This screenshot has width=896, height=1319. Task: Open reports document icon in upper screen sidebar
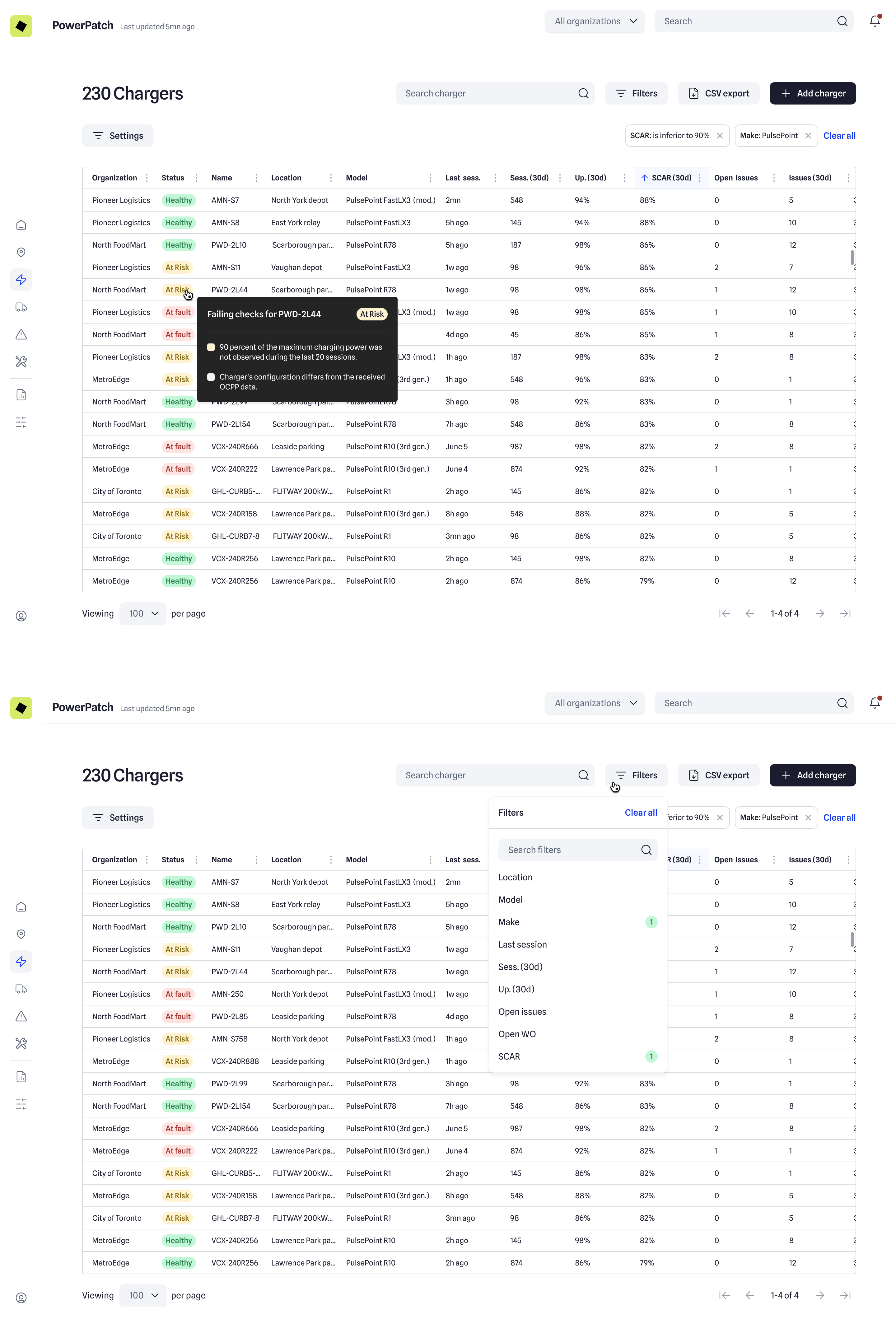pyautogui.click(x=21, y=394)
